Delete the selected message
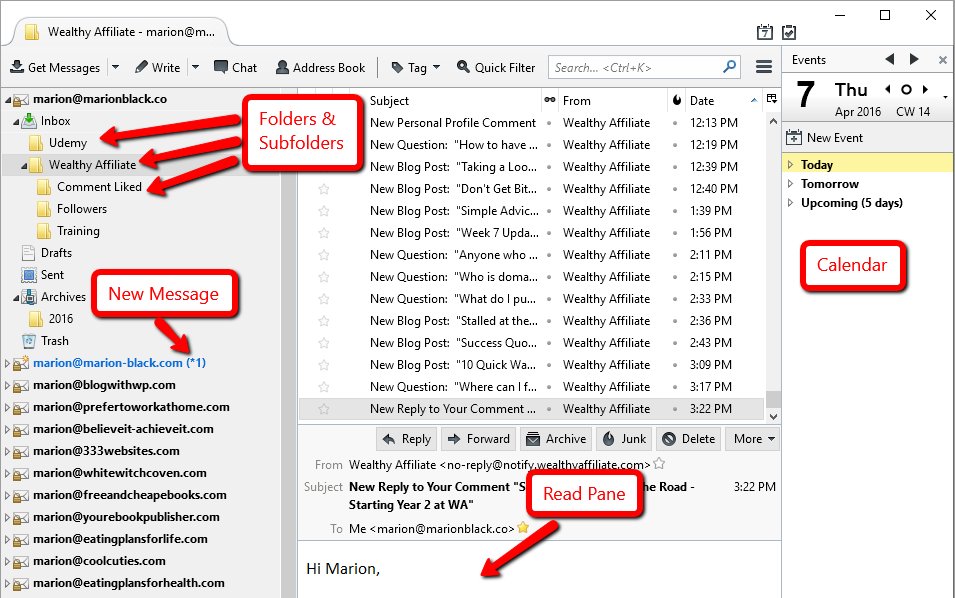 (x=689, y=438)
